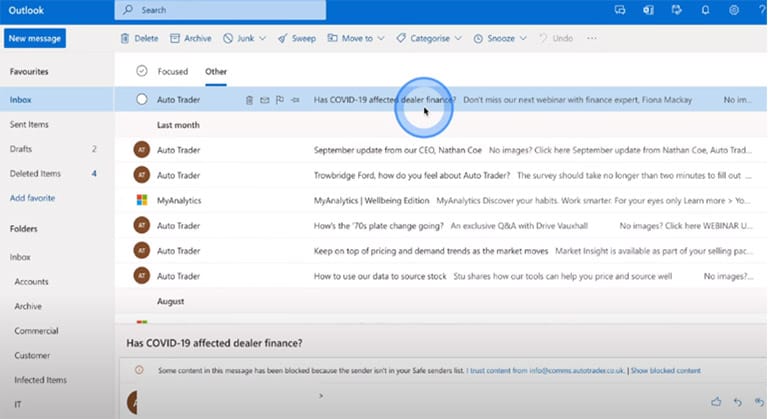
Task: Mark the message as Junk
Action: (239, 38)
